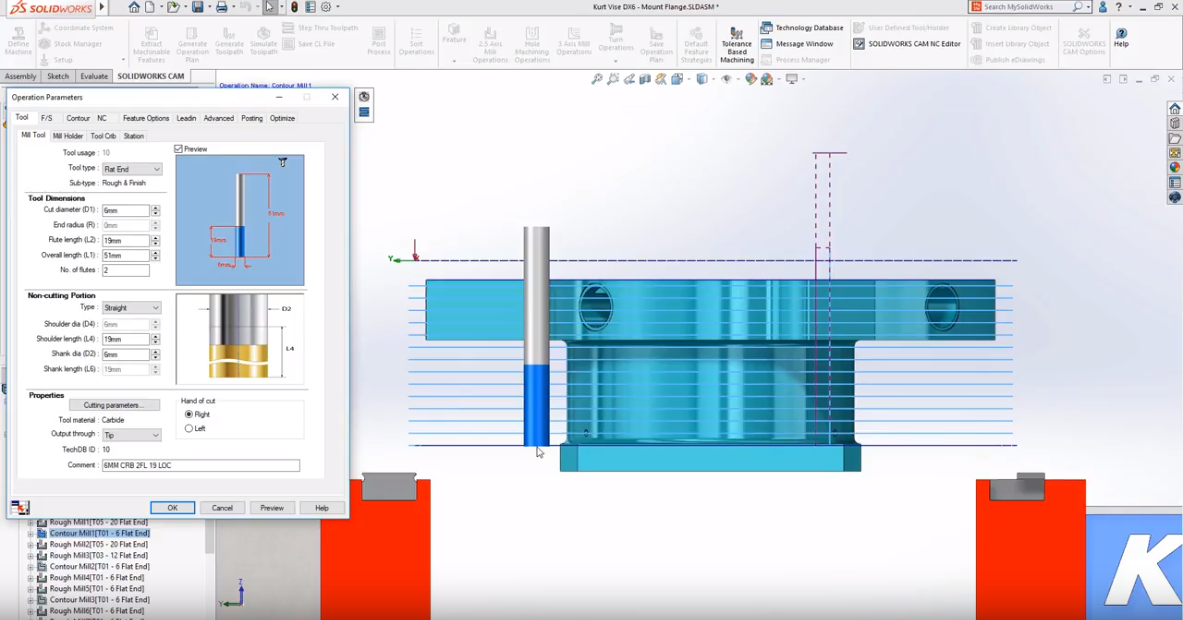
Task: Click the dialog's Help button
Action: [x=321, y=508]
